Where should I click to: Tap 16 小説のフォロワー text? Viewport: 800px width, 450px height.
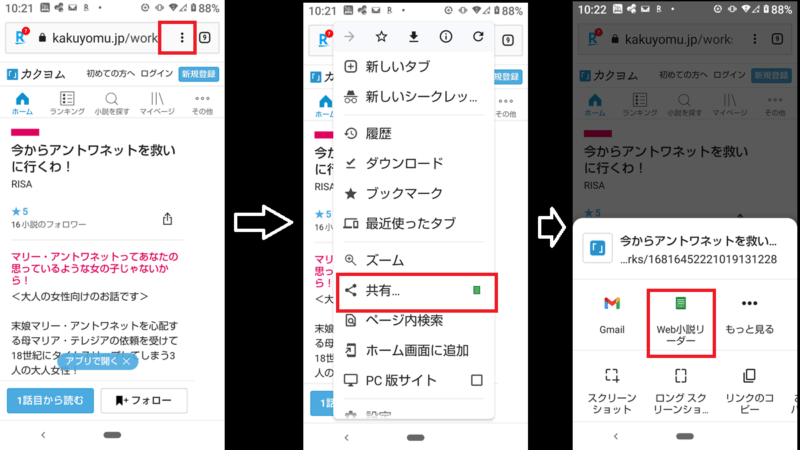[x=48, y=224]
